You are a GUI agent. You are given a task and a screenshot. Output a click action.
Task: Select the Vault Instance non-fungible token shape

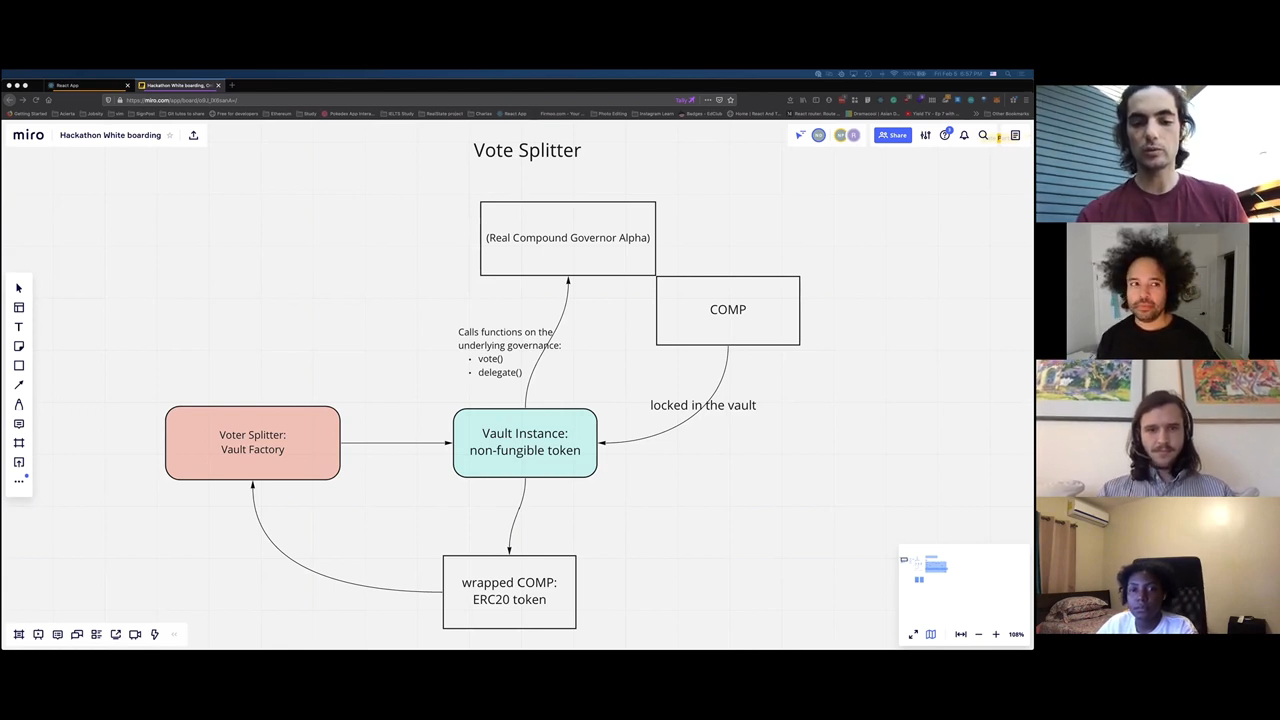[x=525, y=442]
